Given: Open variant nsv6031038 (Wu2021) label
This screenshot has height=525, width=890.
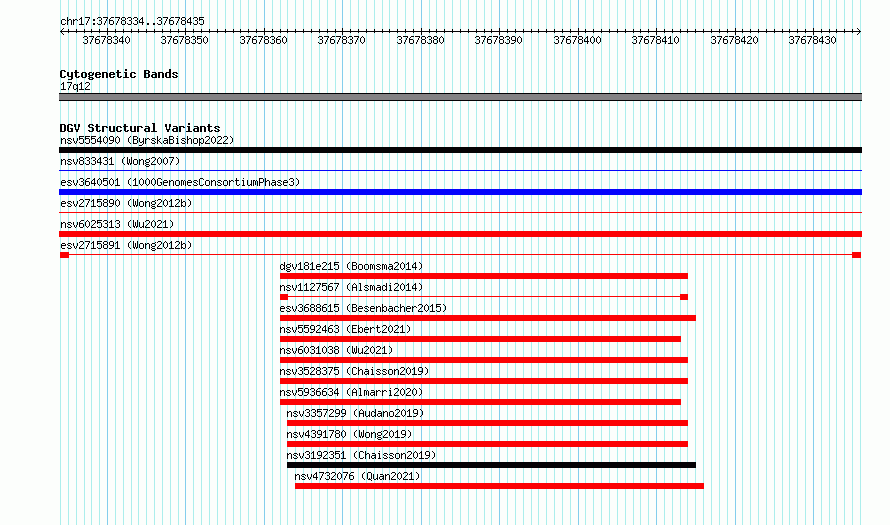Looking at the screenshot, I should tap(336, 350).
